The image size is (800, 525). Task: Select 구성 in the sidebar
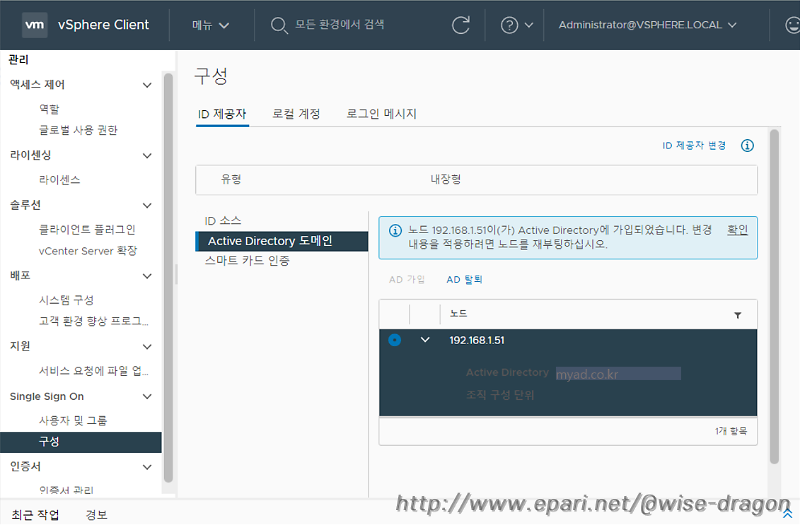[81, 442]
